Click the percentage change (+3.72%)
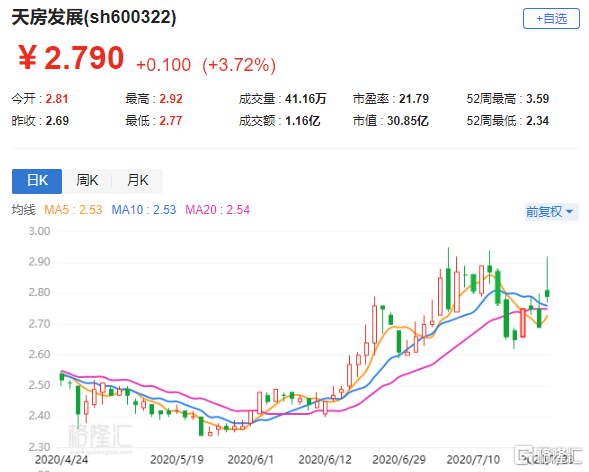The image size is (589, 472). tap(239, 65)
